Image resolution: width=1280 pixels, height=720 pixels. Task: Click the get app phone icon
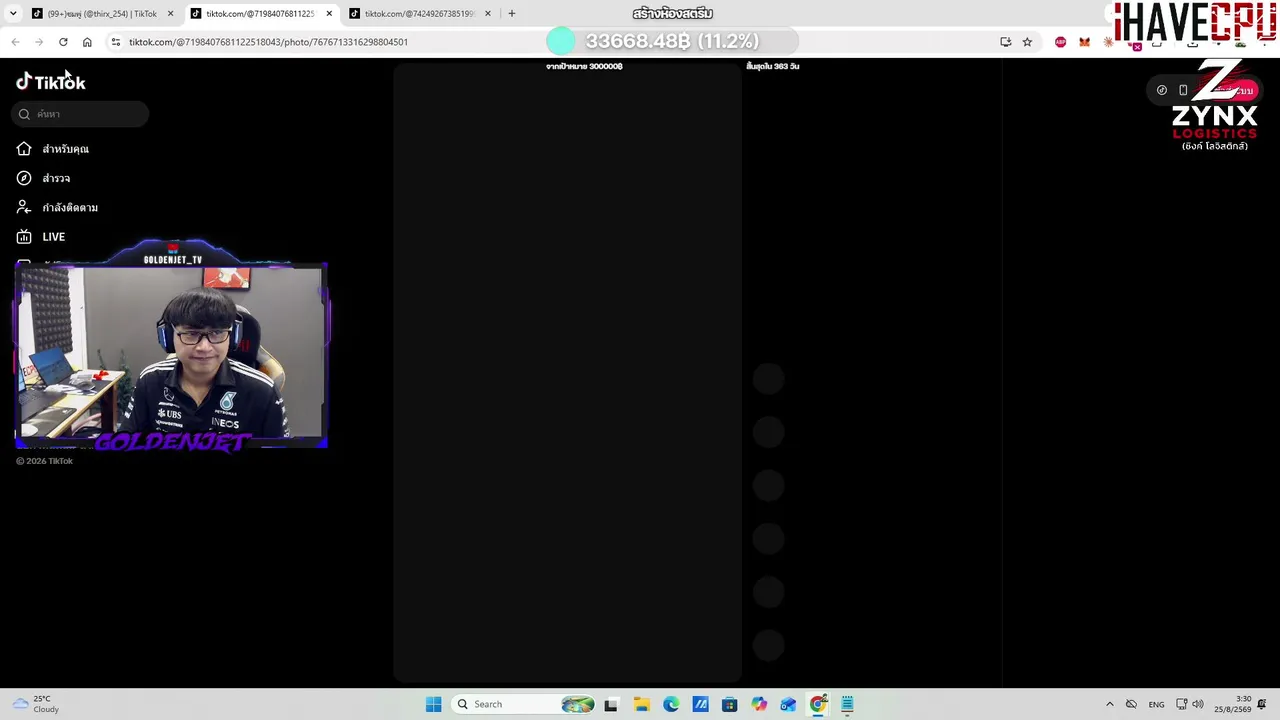tap(1183, 90)
